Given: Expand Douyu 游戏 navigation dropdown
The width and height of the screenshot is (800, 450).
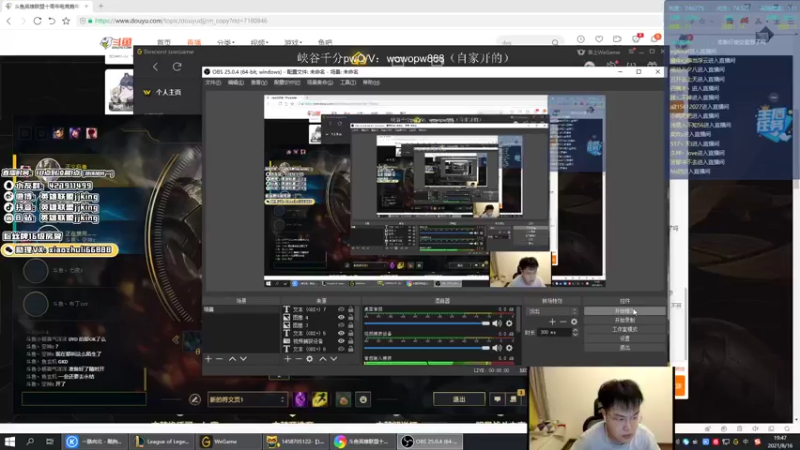Looking at the screenshot, I should click(293, 42).
